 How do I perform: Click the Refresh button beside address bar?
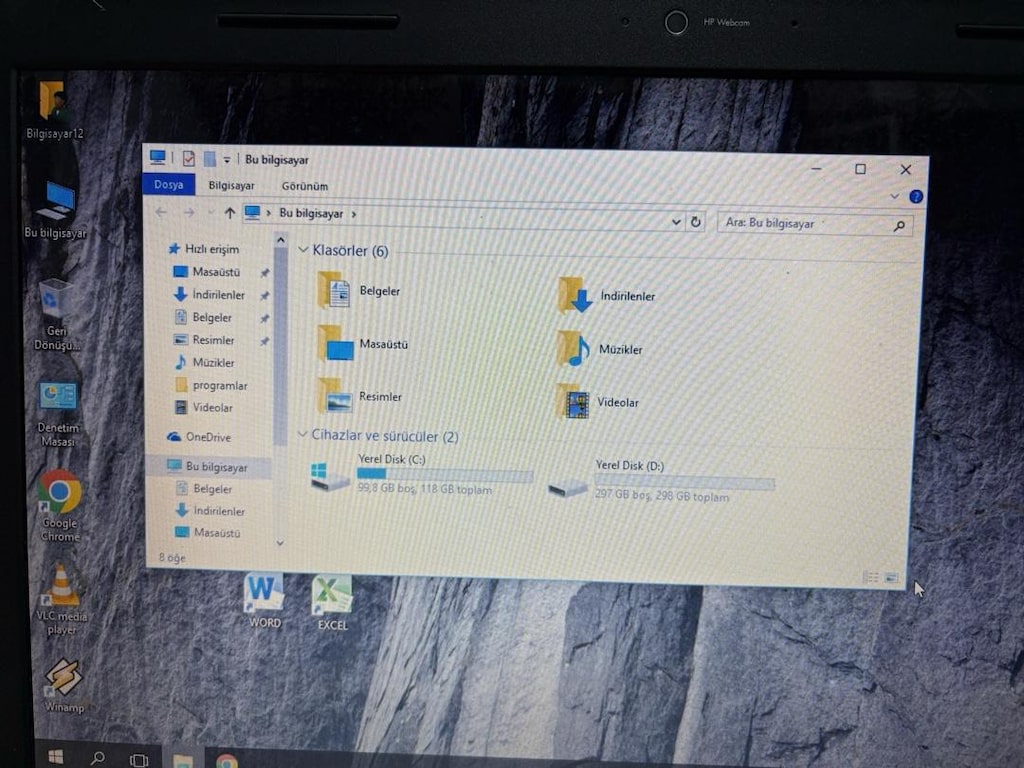point(696,222)
